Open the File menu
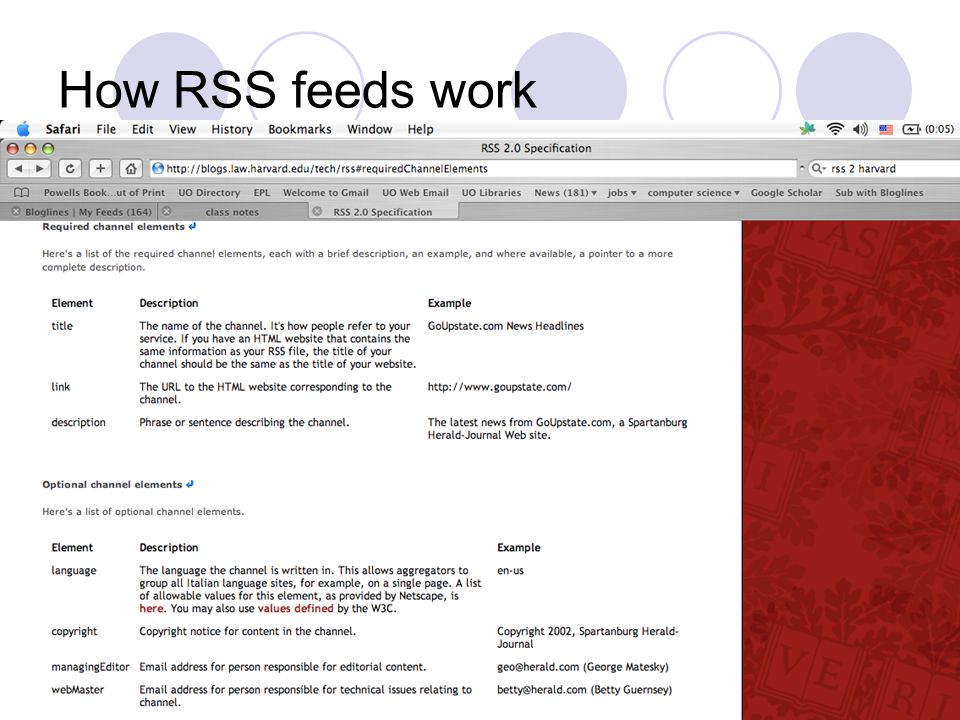 point(106,129)
